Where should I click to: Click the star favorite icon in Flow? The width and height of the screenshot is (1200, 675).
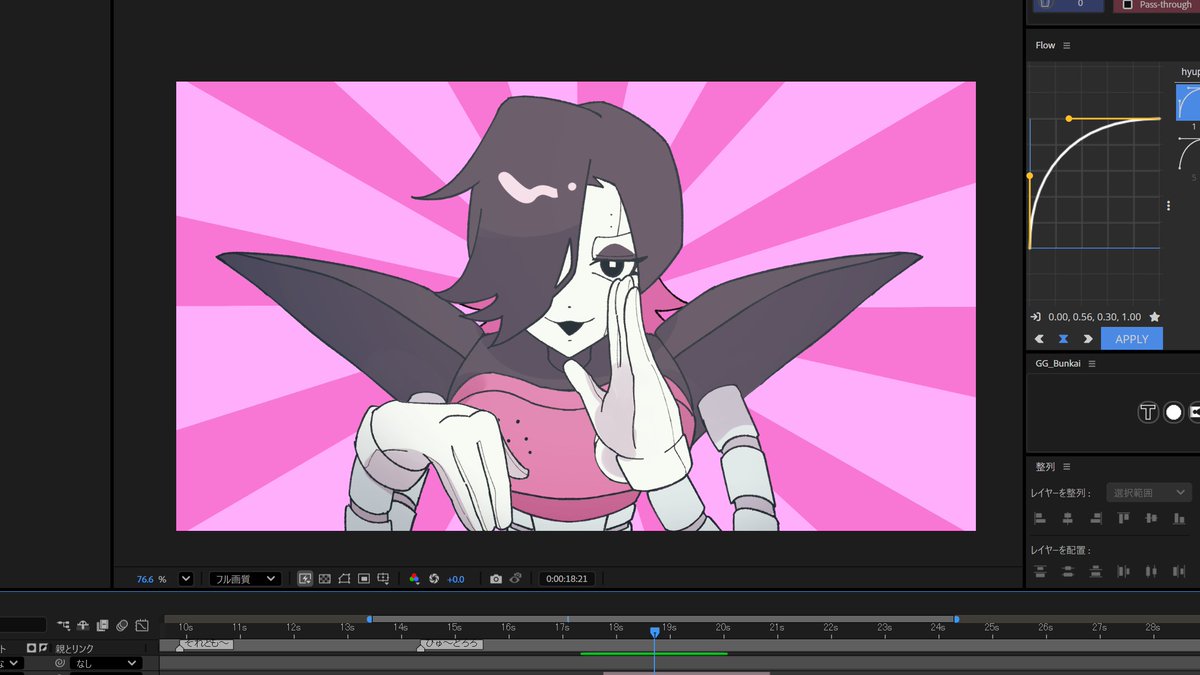coord(1155,317)
